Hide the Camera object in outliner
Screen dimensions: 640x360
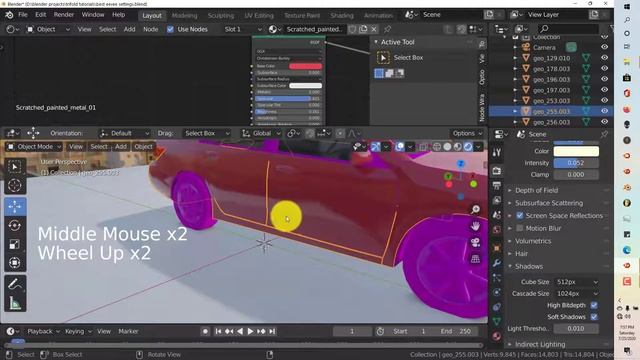tap(604, 47)
